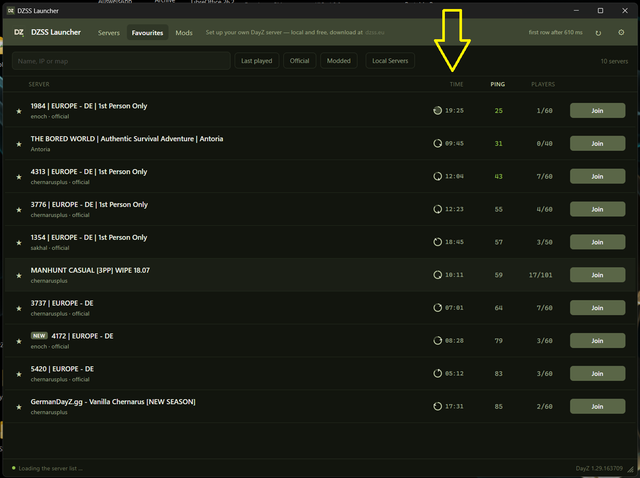Join the MANHUNT CASUAL server

point(598,275)
